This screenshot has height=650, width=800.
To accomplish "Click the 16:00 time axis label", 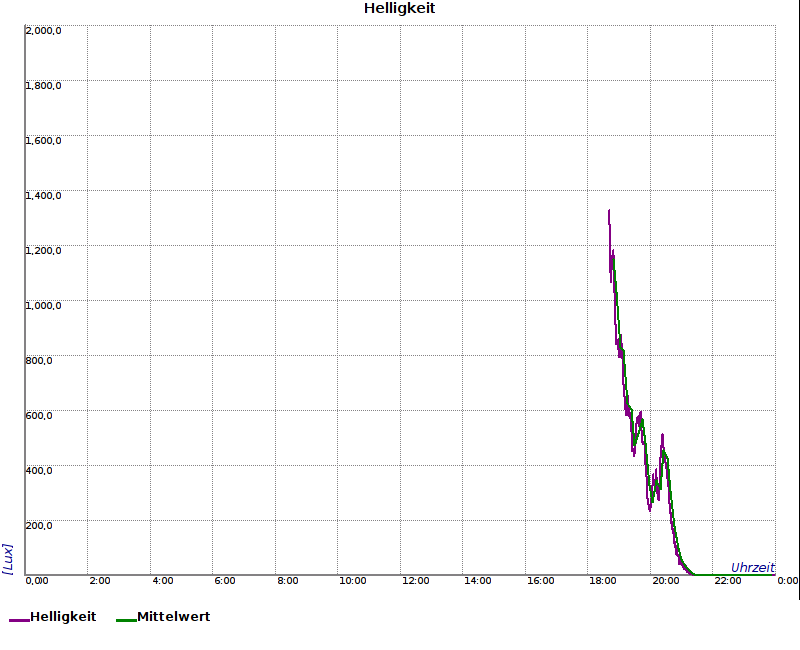I will [x=540, y=581].
